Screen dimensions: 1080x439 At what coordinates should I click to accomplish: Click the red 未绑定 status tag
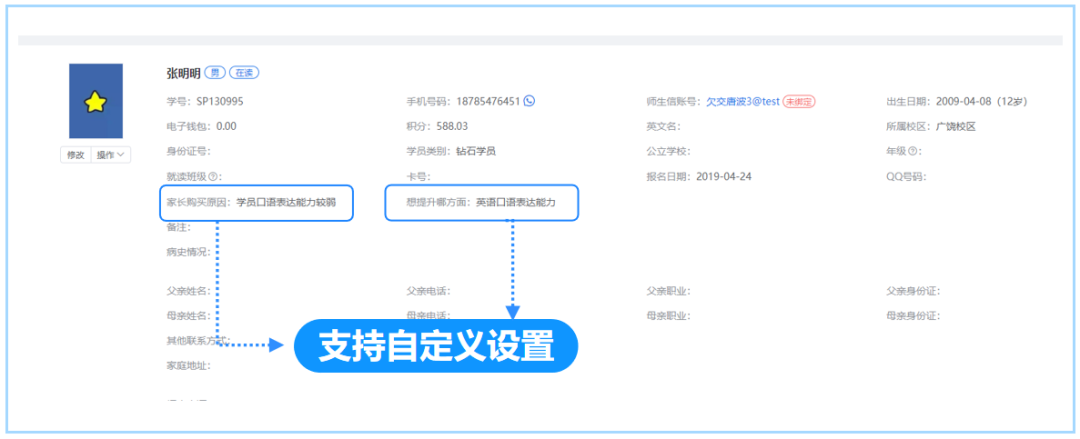tap(800, 101)
